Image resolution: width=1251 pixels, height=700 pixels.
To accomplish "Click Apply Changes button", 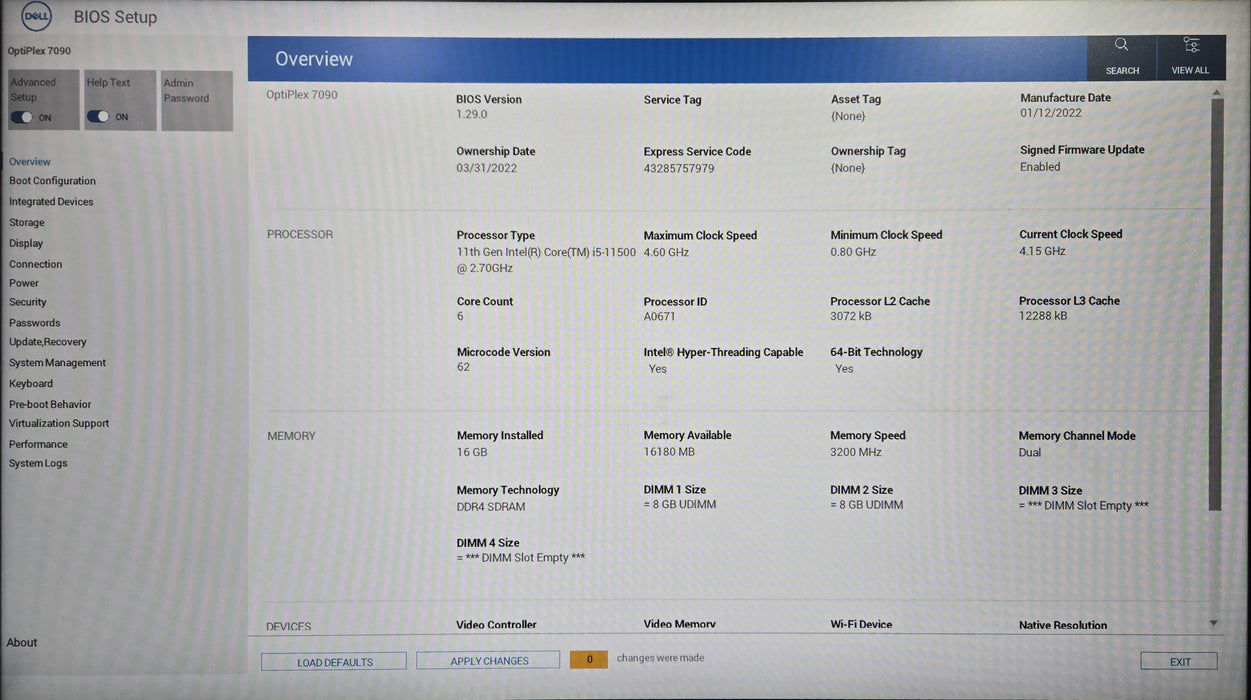I will click(489, 660).
